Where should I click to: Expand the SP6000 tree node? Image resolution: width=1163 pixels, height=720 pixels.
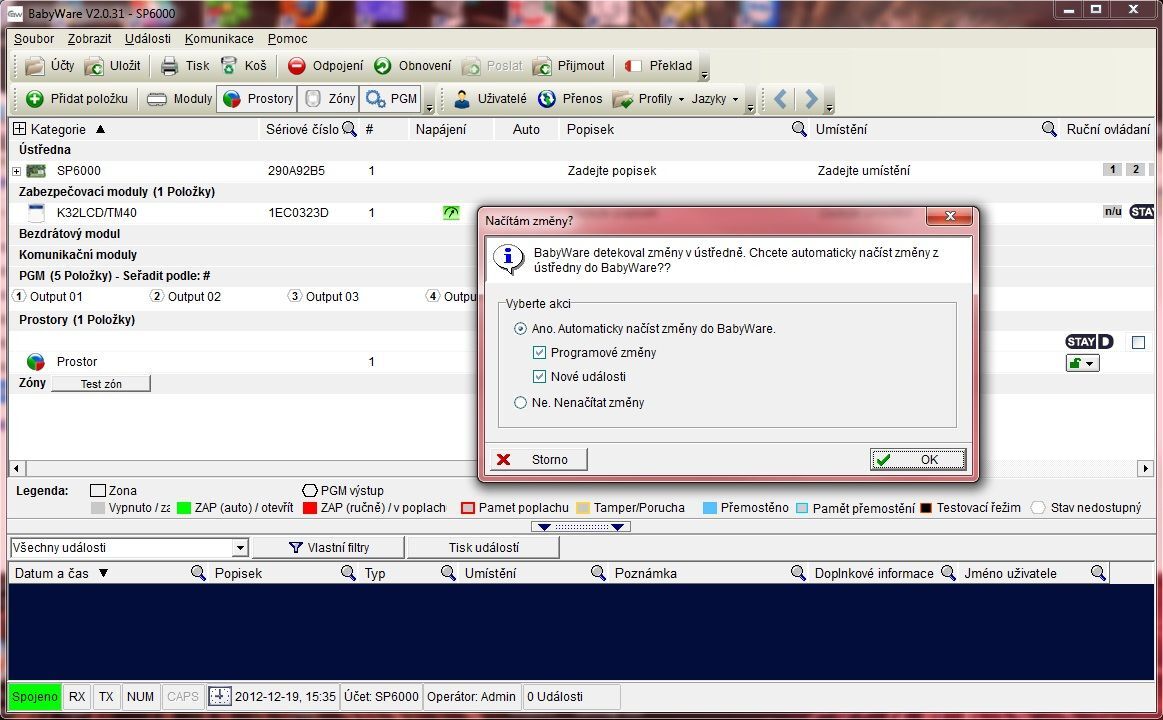[16, 171]
